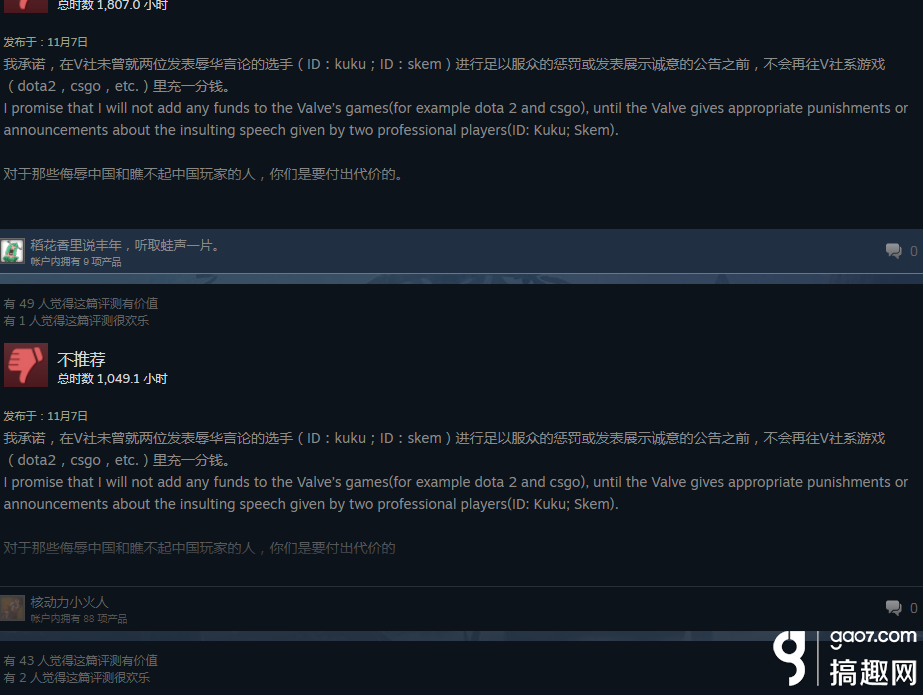
Task: Open comments icon on 核动力小火人 review
Action: pyautogui.click(x=894, y=607)
